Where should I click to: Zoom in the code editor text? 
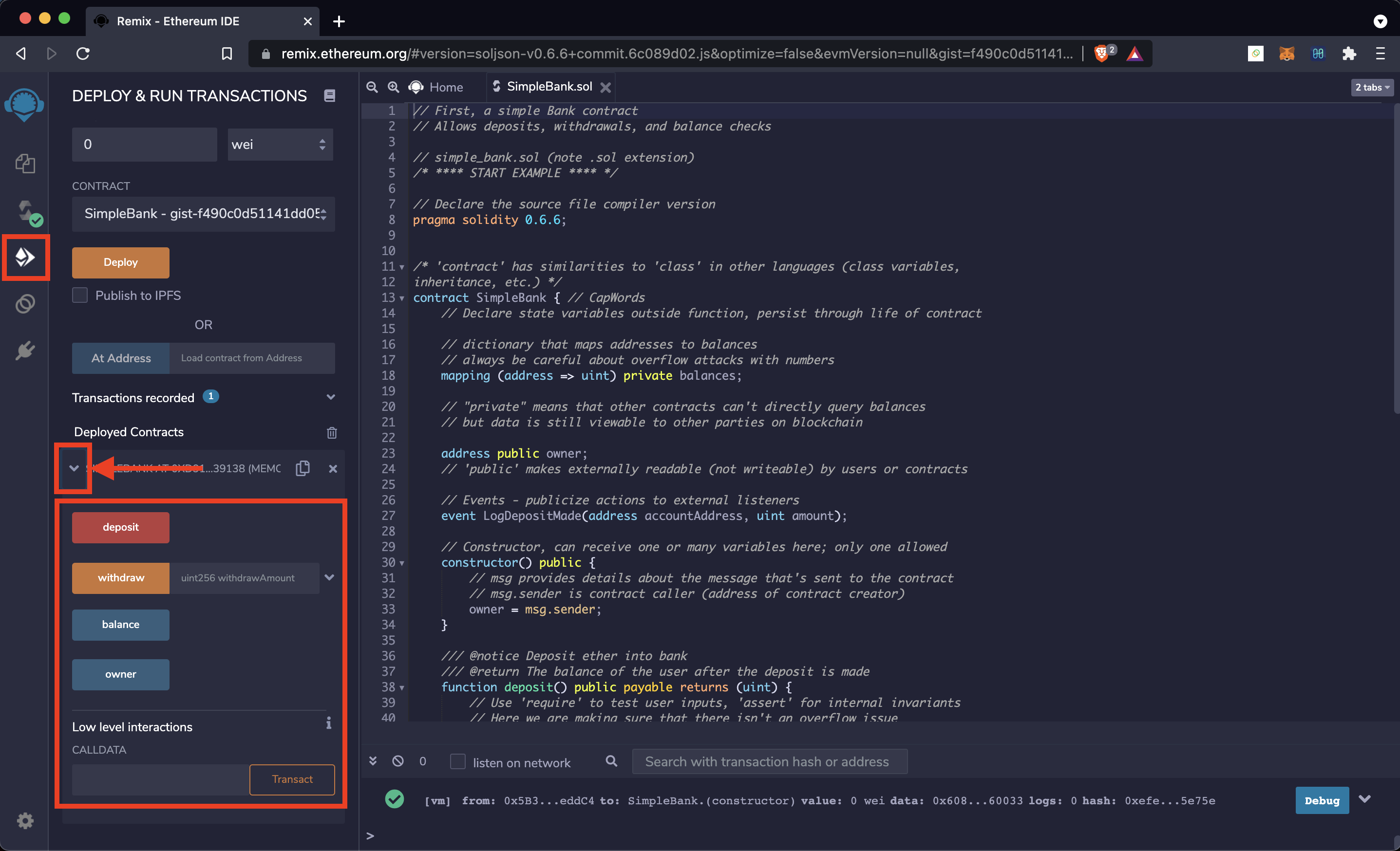(393, 87)
